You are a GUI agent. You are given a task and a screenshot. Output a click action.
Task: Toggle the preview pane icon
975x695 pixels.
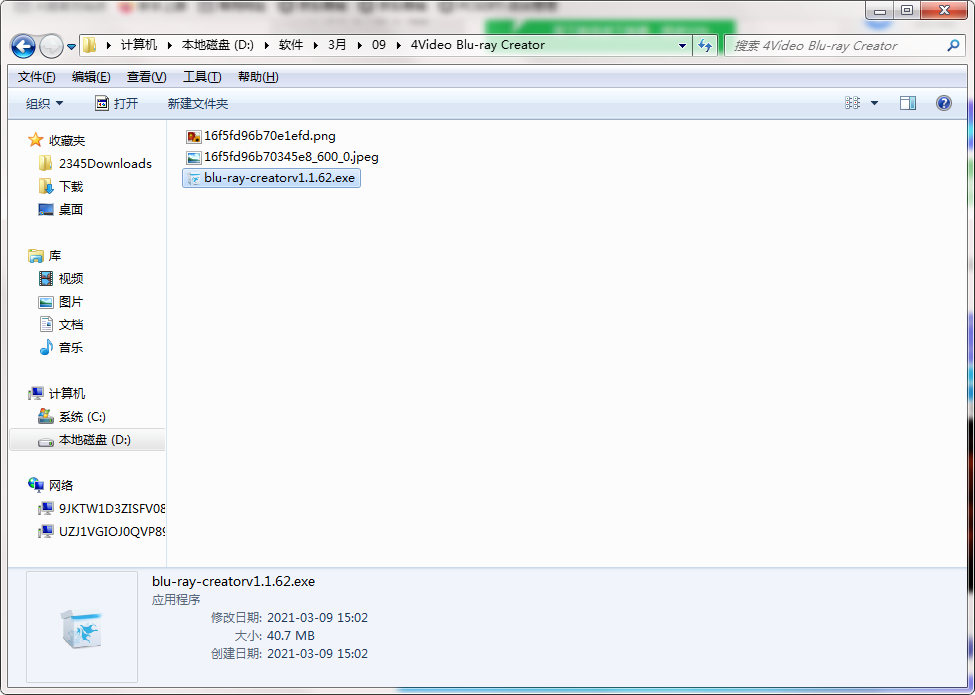coord(908,103)
